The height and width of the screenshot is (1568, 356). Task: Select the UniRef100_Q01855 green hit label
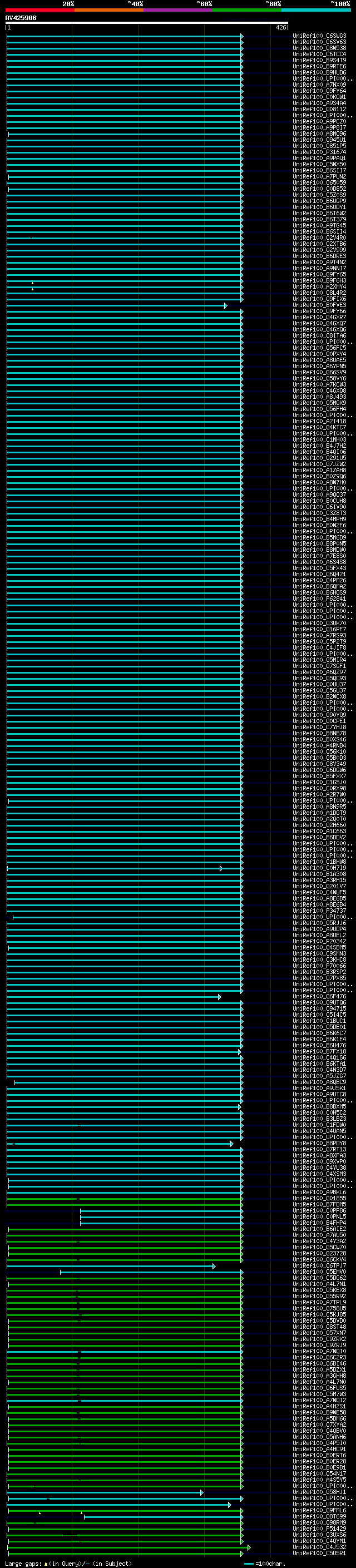pyautogui.click(x=319, y=1198)
